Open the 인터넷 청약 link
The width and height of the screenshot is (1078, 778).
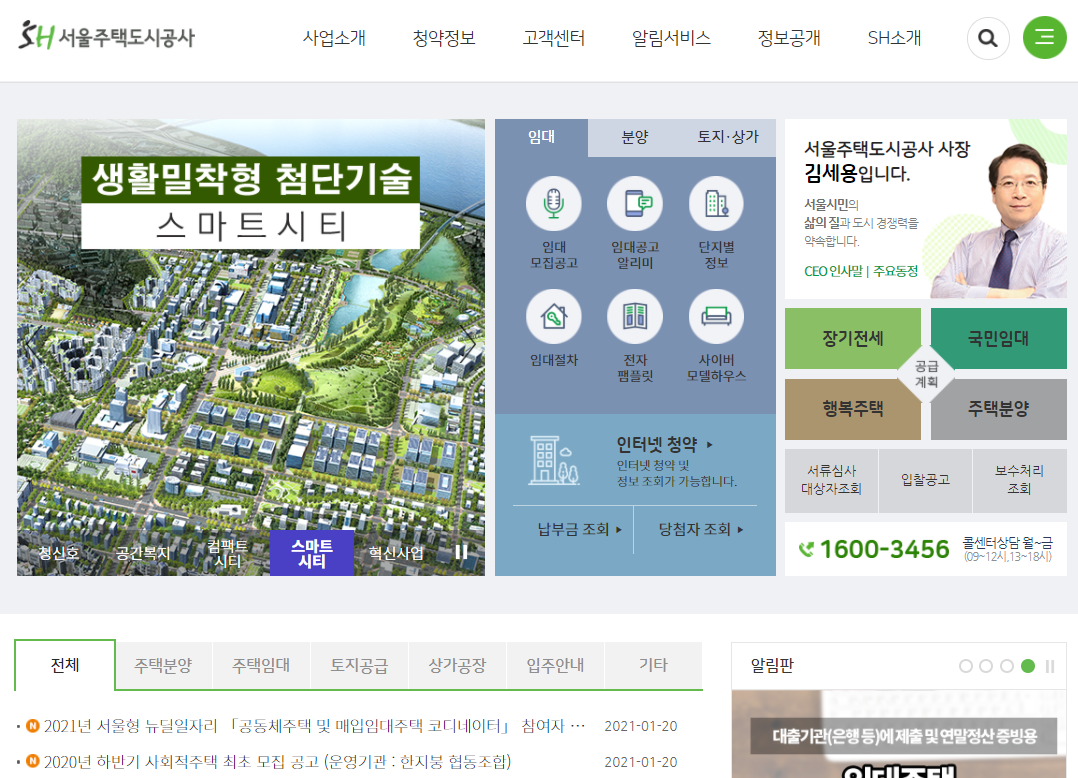[x=664, y=445]
